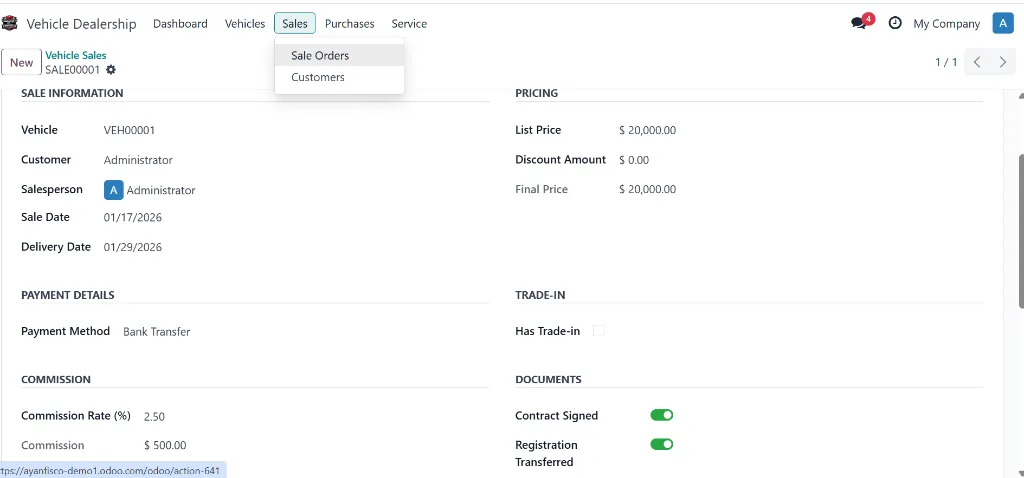Open the gear actions menu beside SALE00001
Screen dimensions: 1024x478
point(111,70)
